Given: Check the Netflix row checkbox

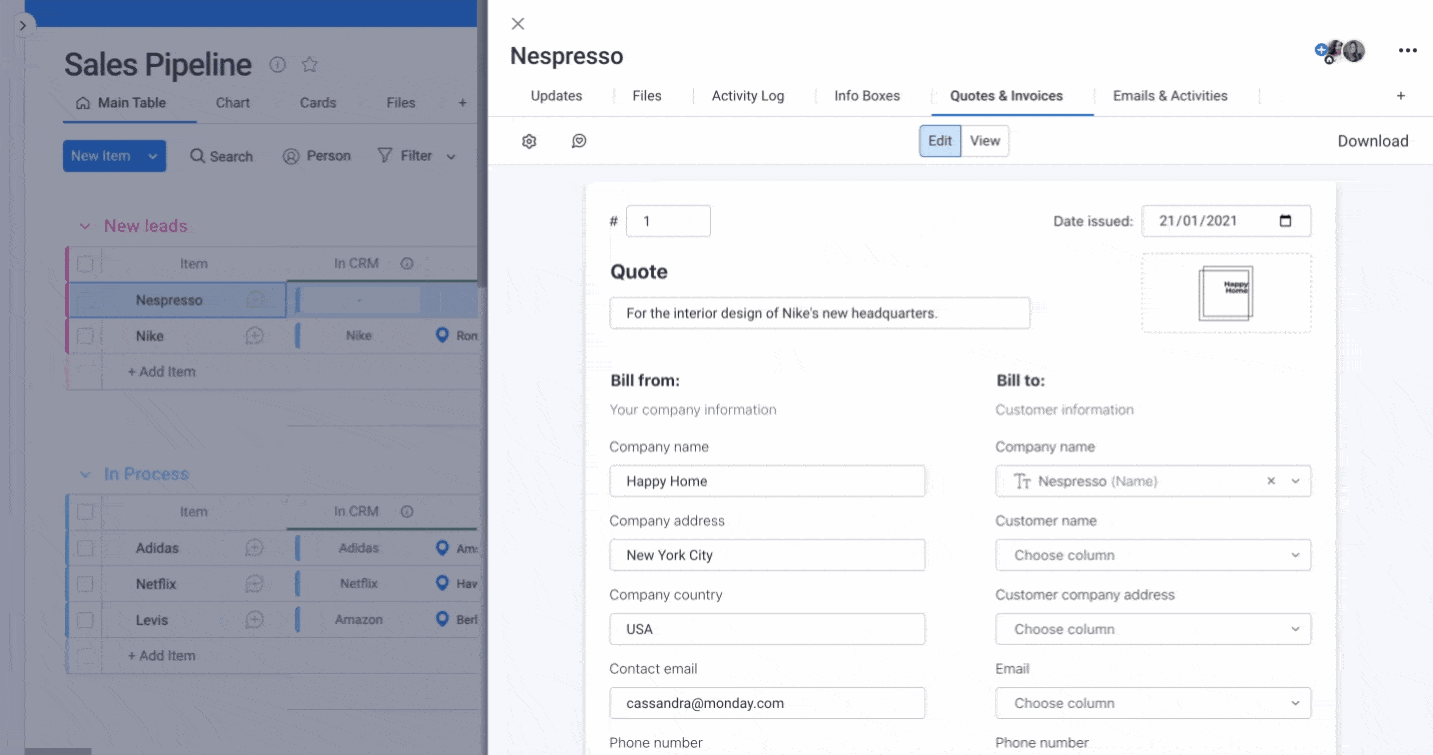Looking at the screenshot, I should click(85, 584).
